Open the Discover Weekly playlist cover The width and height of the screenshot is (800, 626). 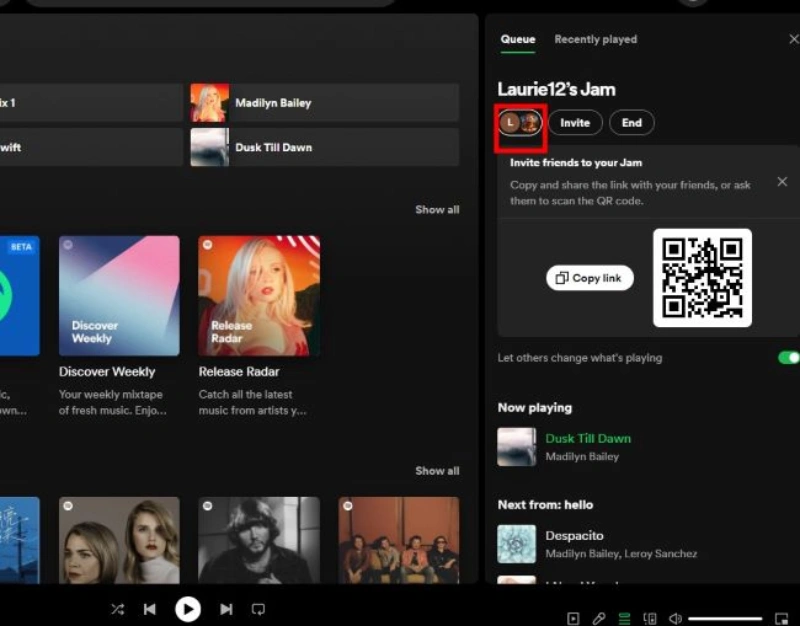pos(119,295)
